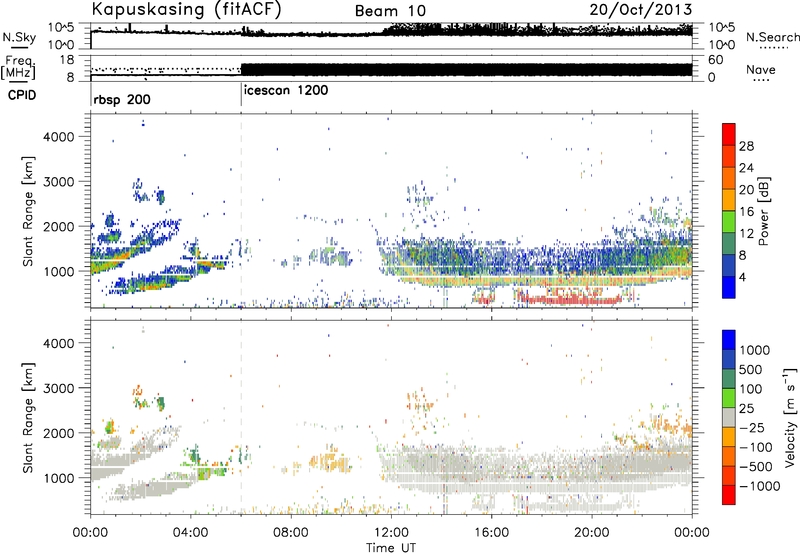Image resolution: width=800 pixels, height=554 pixels.
Task: Click the 'CPID' label
Action: pyautogui.click(x=22, y=95)
